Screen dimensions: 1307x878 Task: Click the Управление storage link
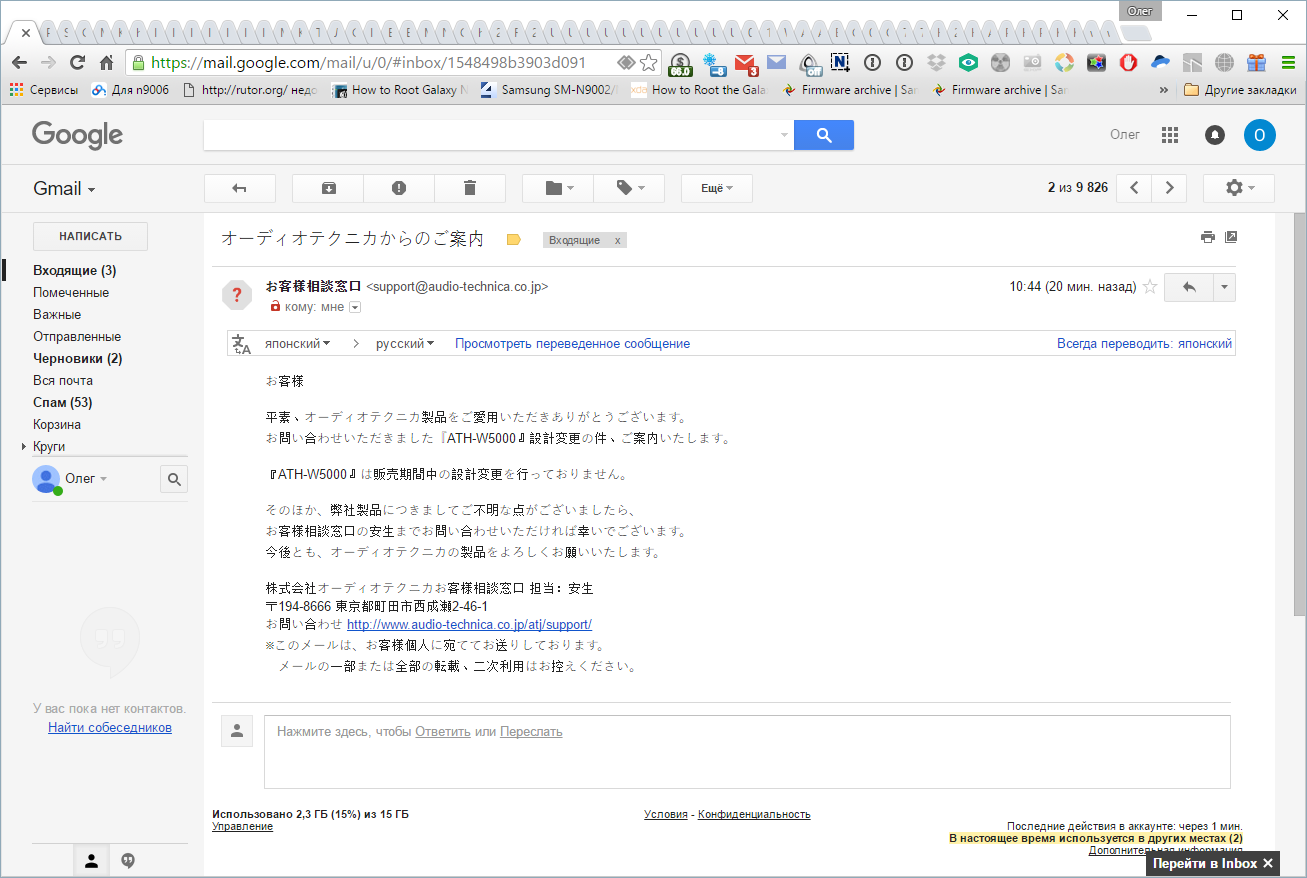(x=242, y=826)
